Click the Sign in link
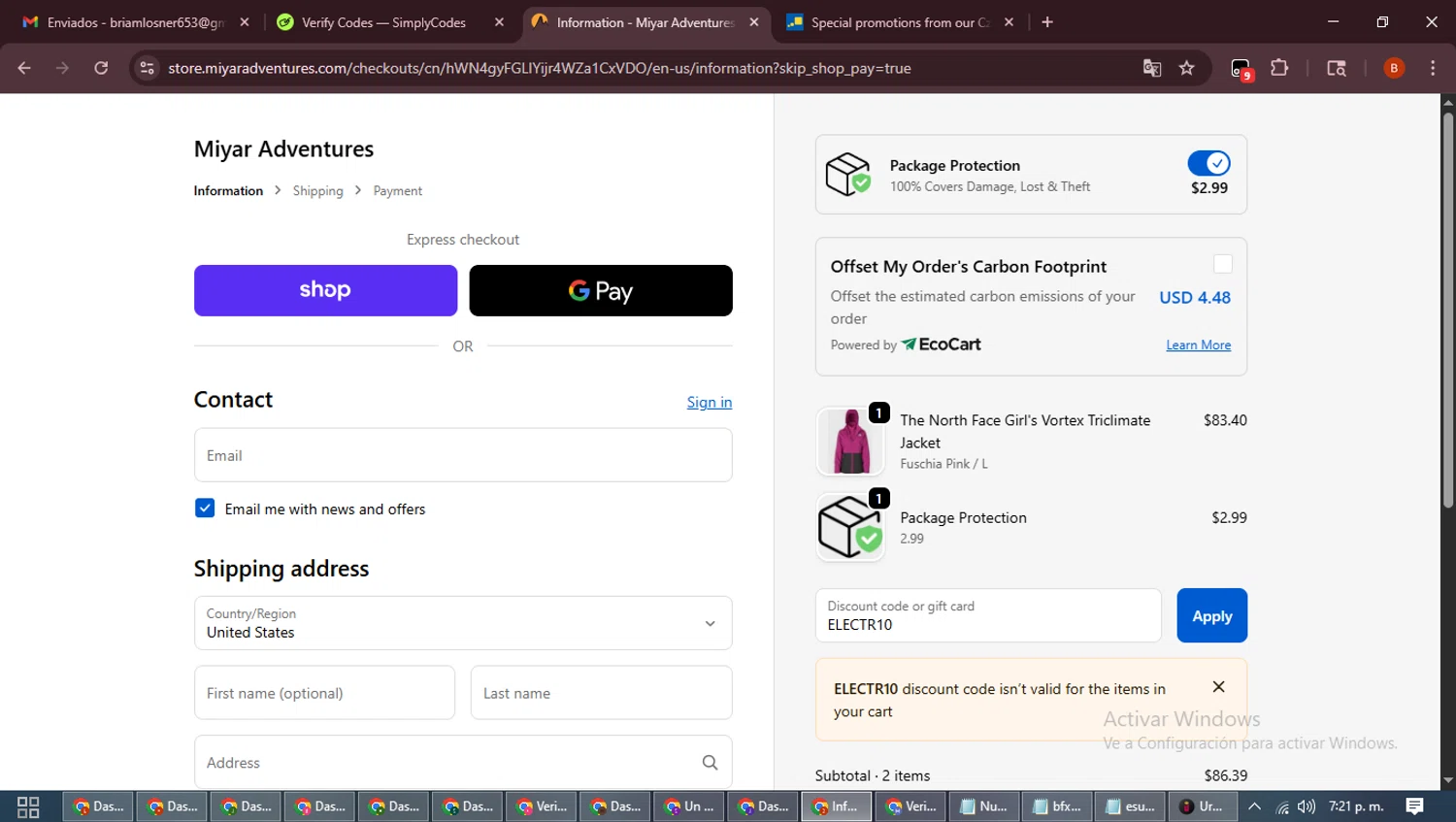This screenshot has width=1456, height=822. (x=710, y=402)
